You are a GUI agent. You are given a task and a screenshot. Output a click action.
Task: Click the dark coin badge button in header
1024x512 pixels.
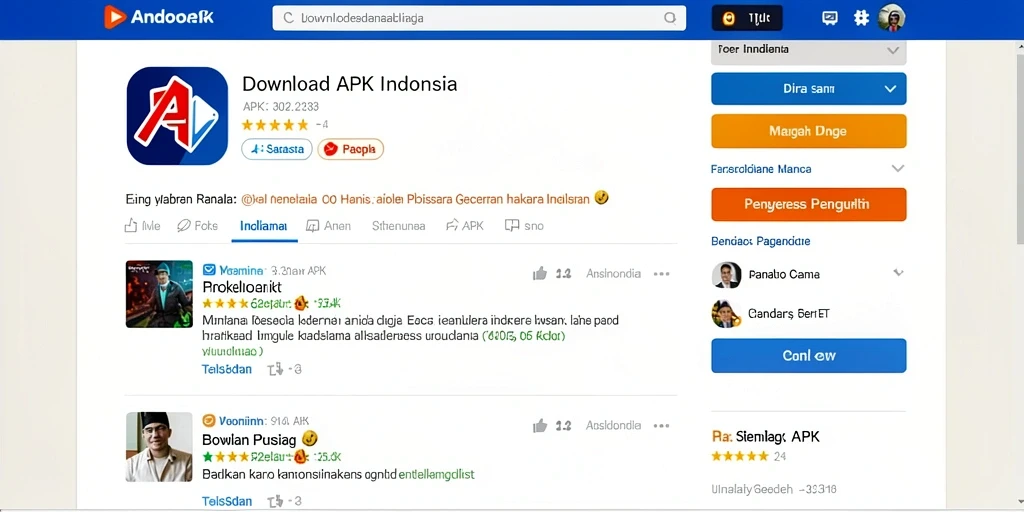[x=747, y=18]
